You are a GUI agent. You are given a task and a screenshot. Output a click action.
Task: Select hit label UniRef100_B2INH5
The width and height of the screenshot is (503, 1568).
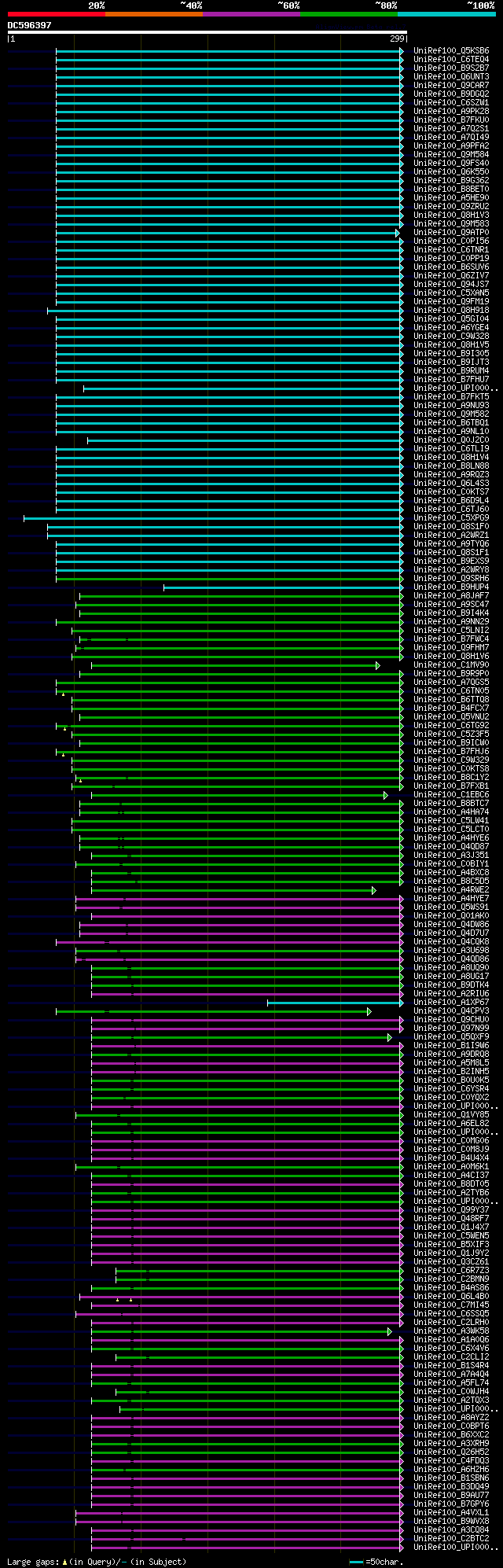pyautogui.click(x=451, y=1072)
